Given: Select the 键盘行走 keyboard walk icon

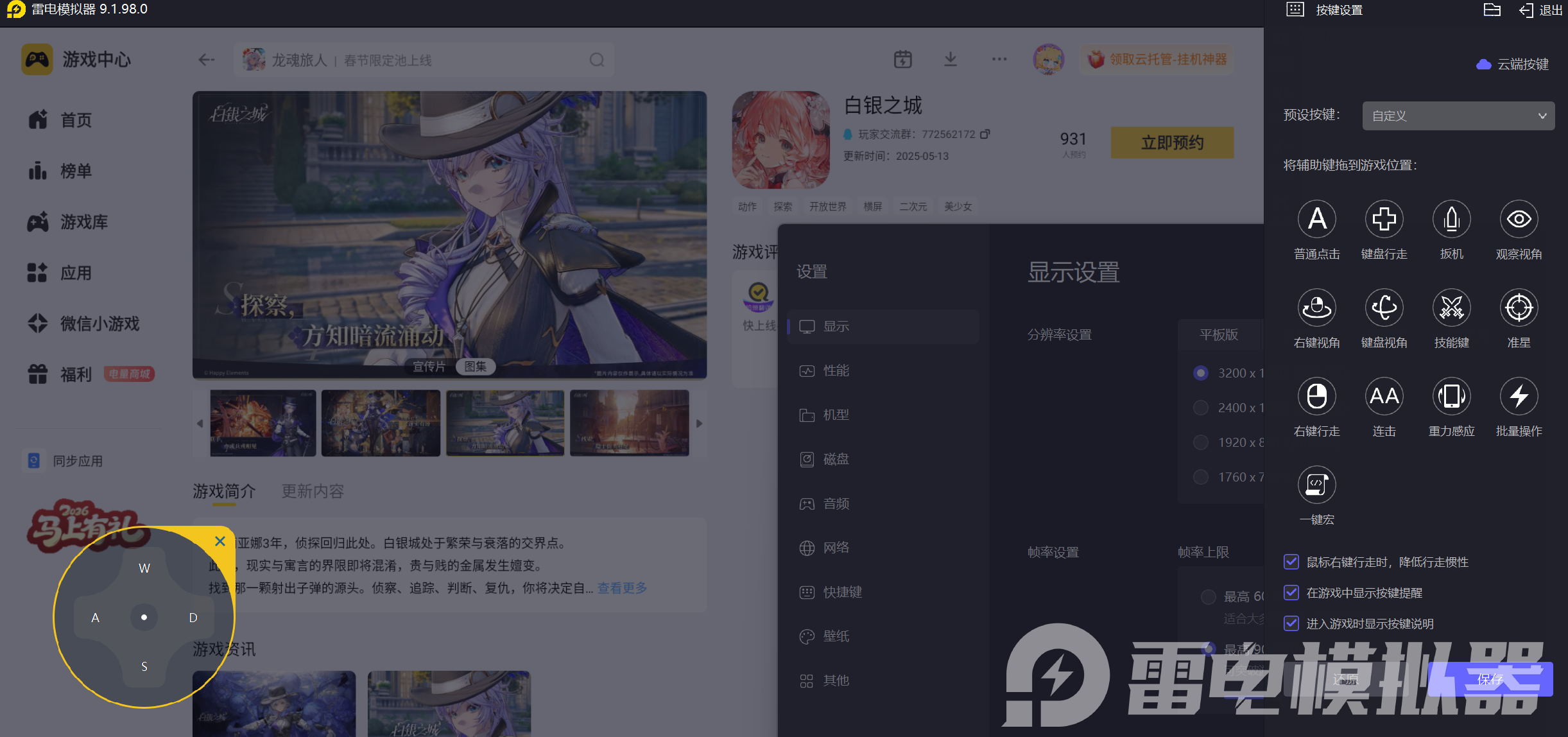Looking at the screenshot, I should tap(1384, 219).
